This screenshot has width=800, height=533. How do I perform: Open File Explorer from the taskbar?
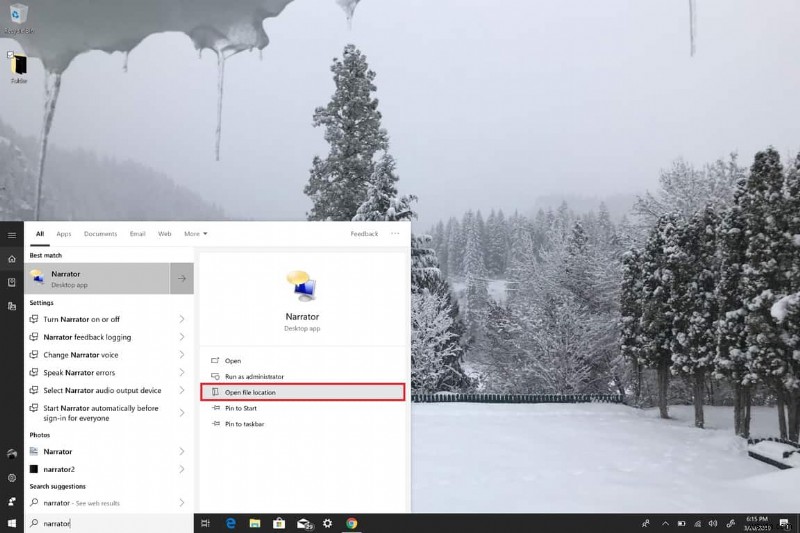(255, 523)
